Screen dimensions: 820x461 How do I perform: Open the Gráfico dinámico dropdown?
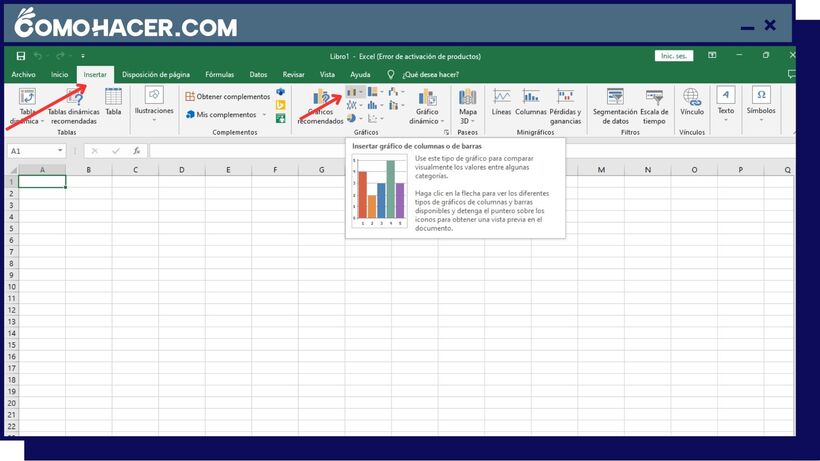point(427,120)
